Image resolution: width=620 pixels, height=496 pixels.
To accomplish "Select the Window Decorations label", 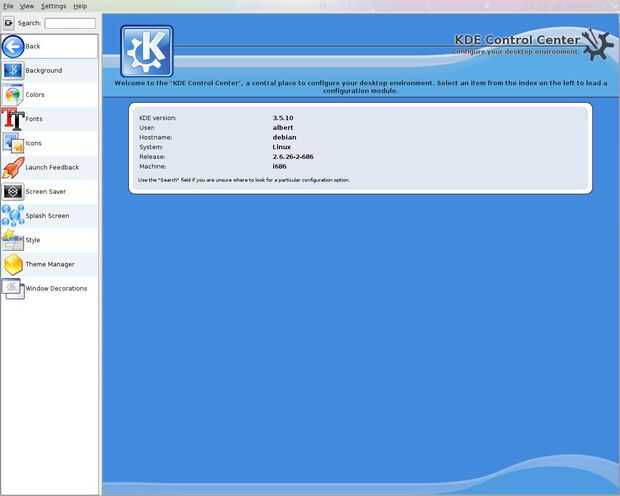I will [56, 289].
